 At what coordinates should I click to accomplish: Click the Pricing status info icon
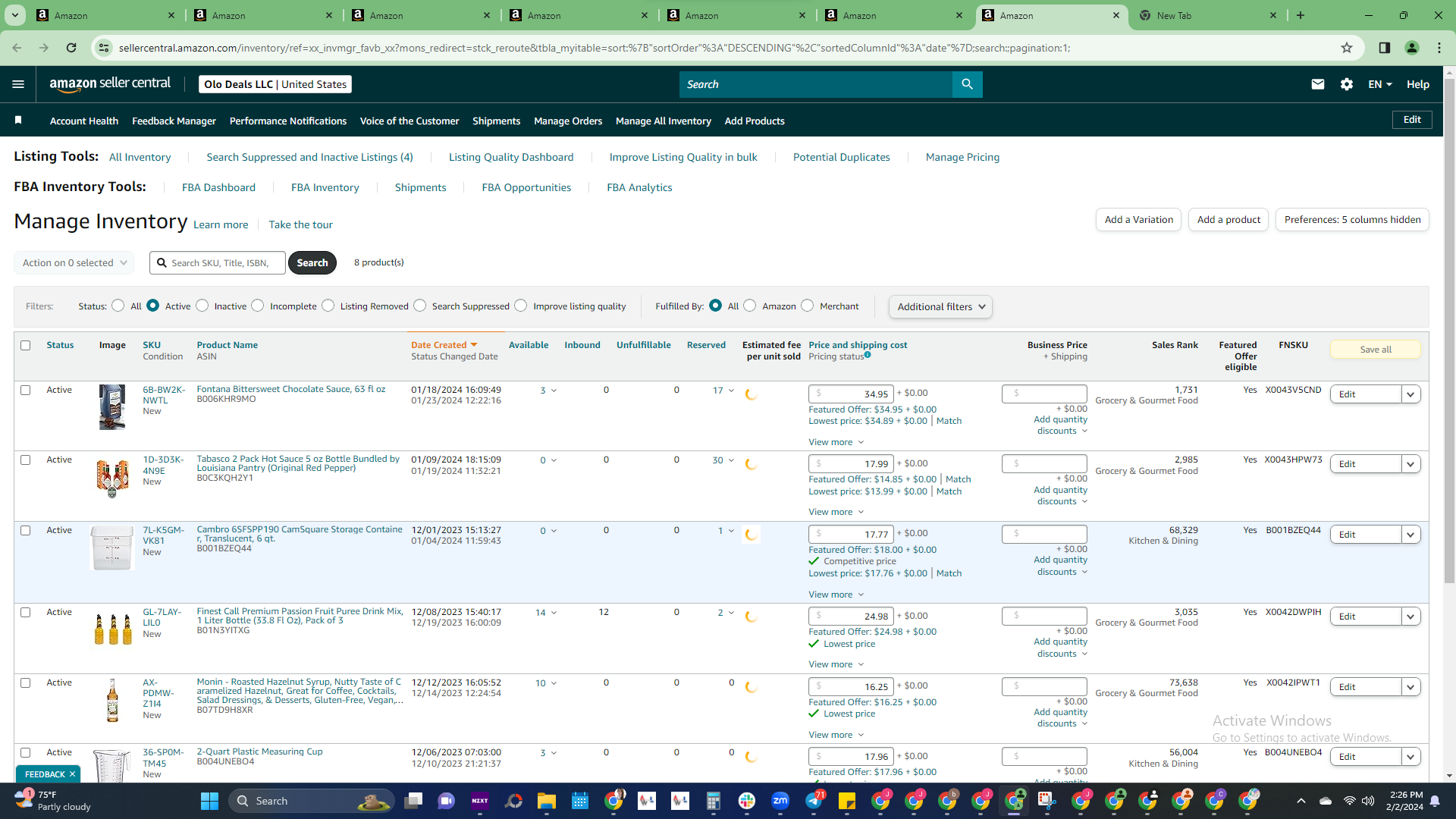pos(868,355)
